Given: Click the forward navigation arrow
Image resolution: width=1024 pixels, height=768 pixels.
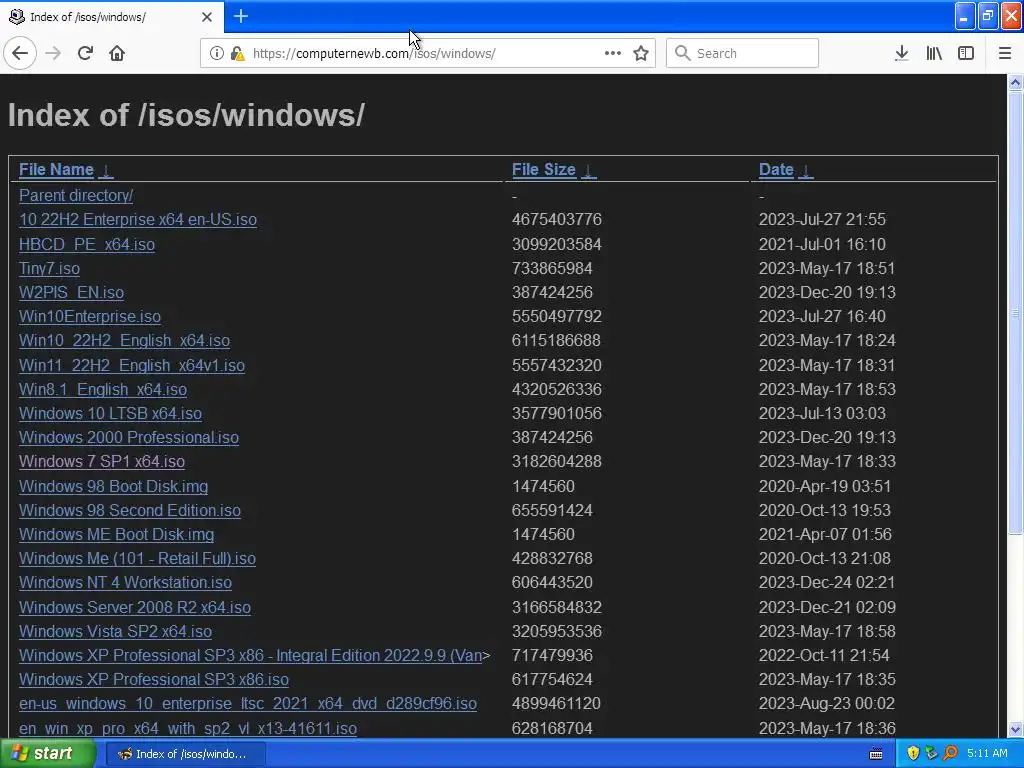Looking at the screenshot, I should tap(53, 53).
